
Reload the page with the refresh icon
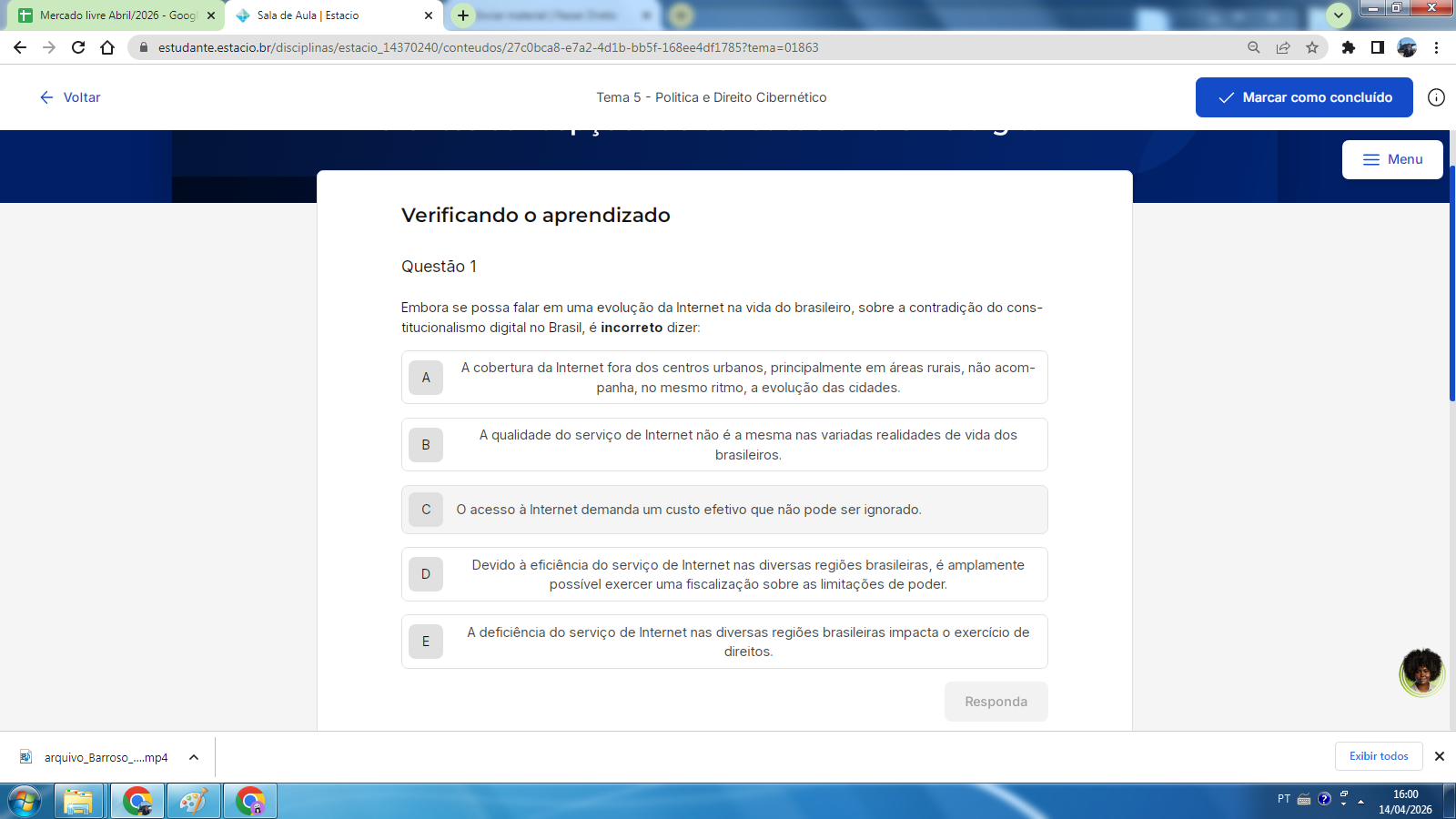[78, 47]
